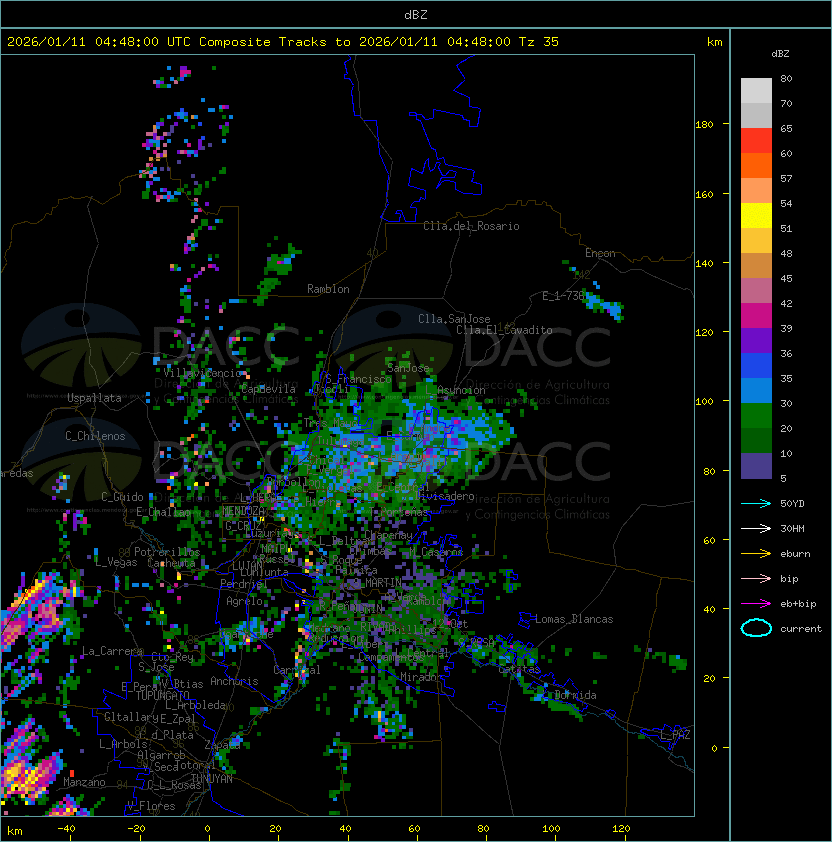This screenshot has height=842, width=832.
Task: Select the bright yellow swatch in dBZ scale
Action: [x=756, y=216]
